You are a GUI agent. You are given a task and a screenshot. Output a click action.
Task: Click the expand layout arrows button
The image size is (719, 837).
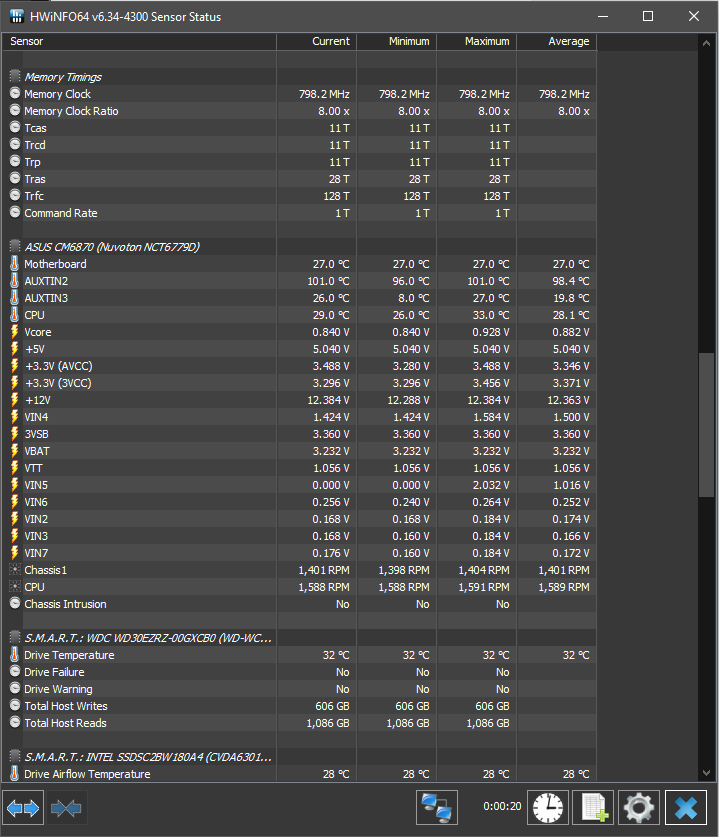(x=23, y=808)
